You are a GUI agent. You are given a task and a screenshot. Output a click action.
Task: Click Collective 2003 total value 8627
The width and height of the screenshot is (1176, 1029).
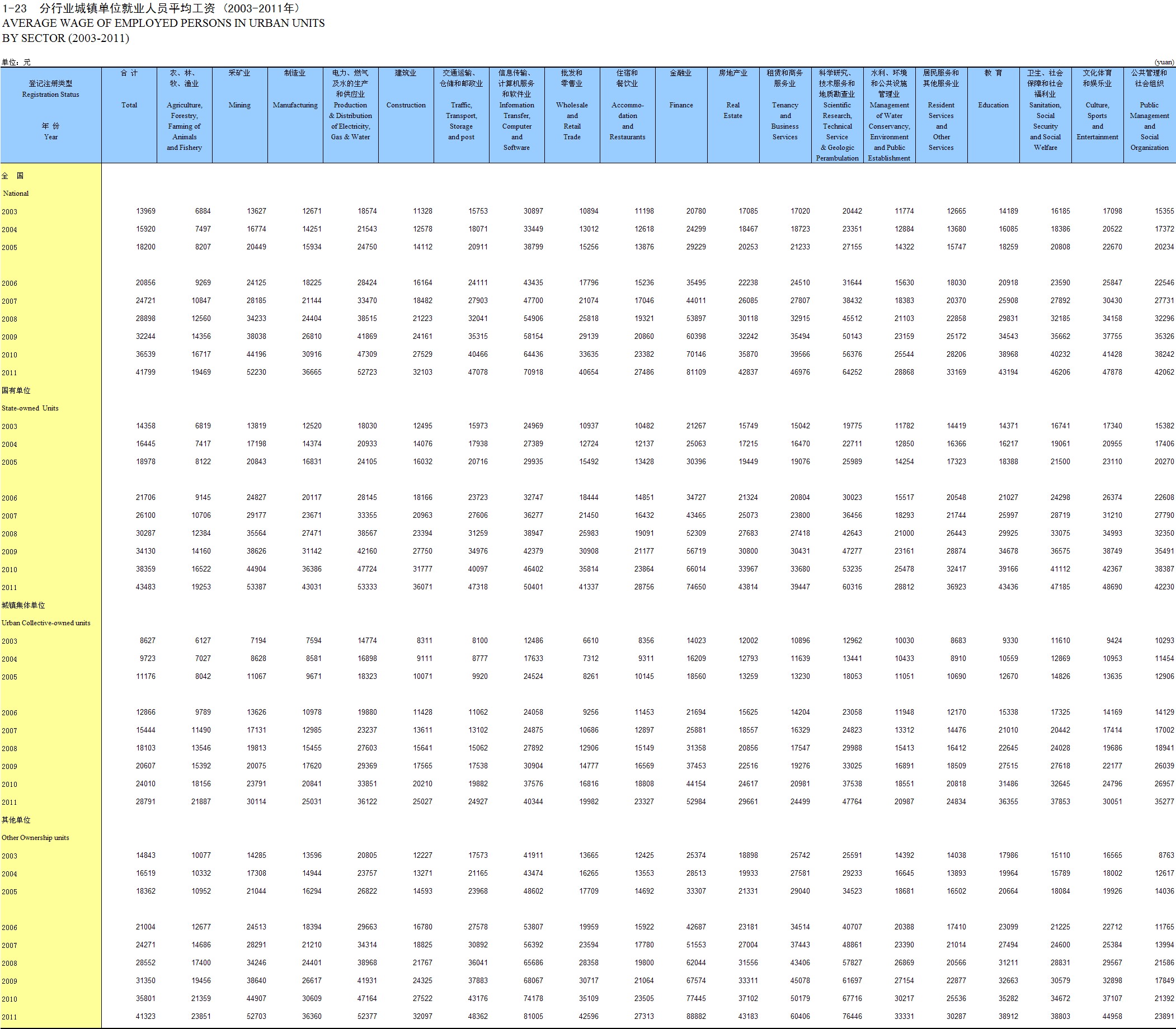147,641
